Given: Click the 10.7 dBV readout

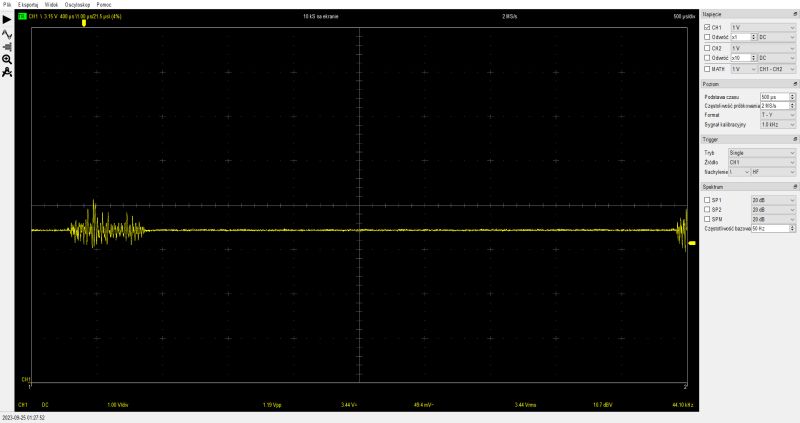Looking at the screenshot, I should (x=602, y=405).
